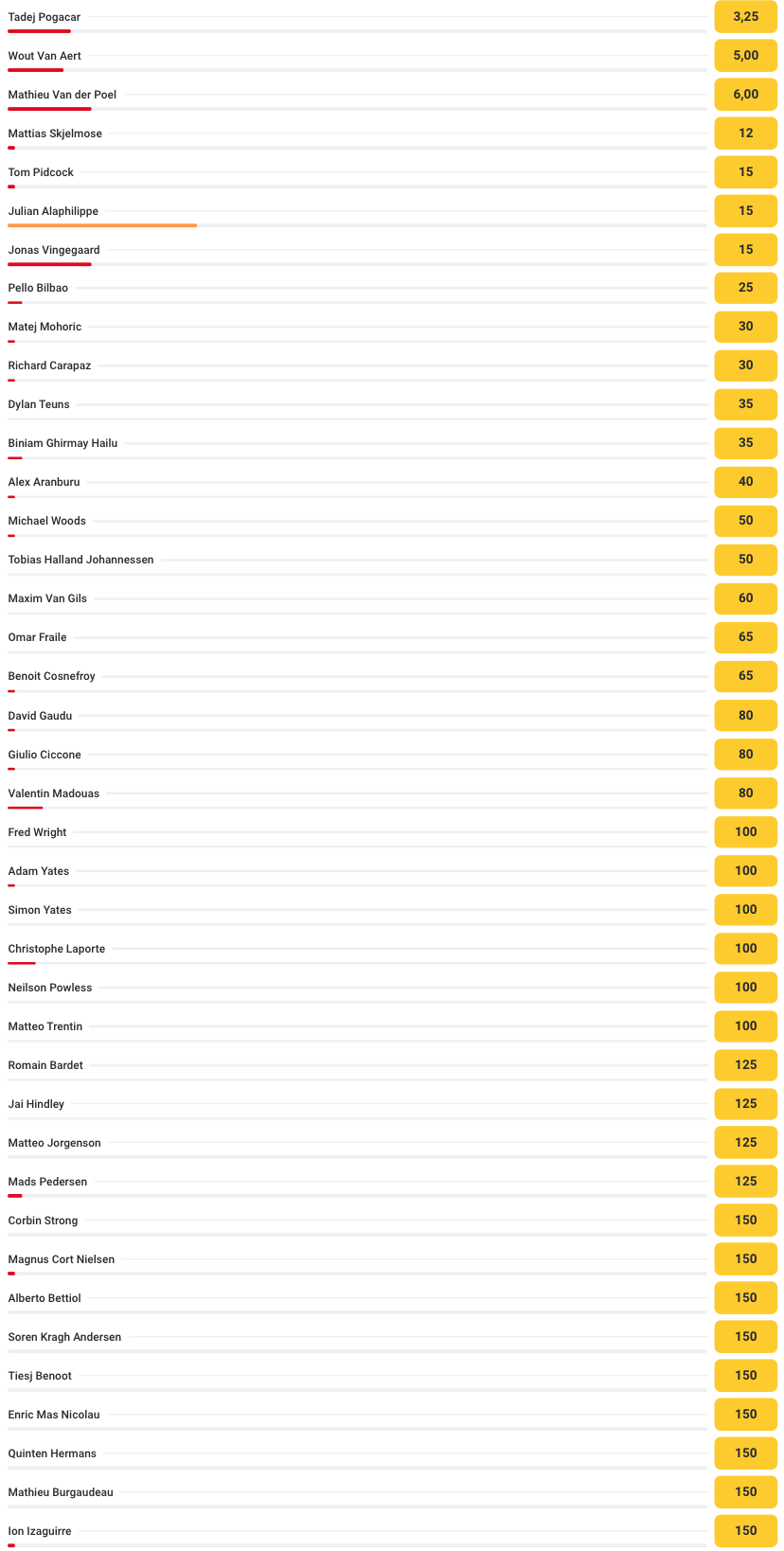Choose Mattias Skjelmose's odds of 12
Image resolution: width=784 pixels, height=1551 pixels.
(x=745, y=134)
